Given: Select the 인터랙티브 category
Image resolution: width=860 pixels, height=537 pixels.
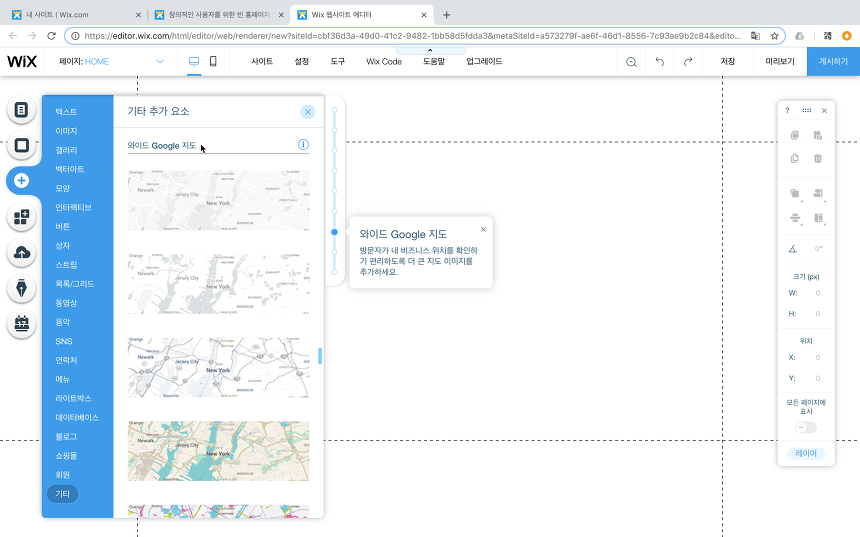Looking at the screenshot, I should (73, 207).
